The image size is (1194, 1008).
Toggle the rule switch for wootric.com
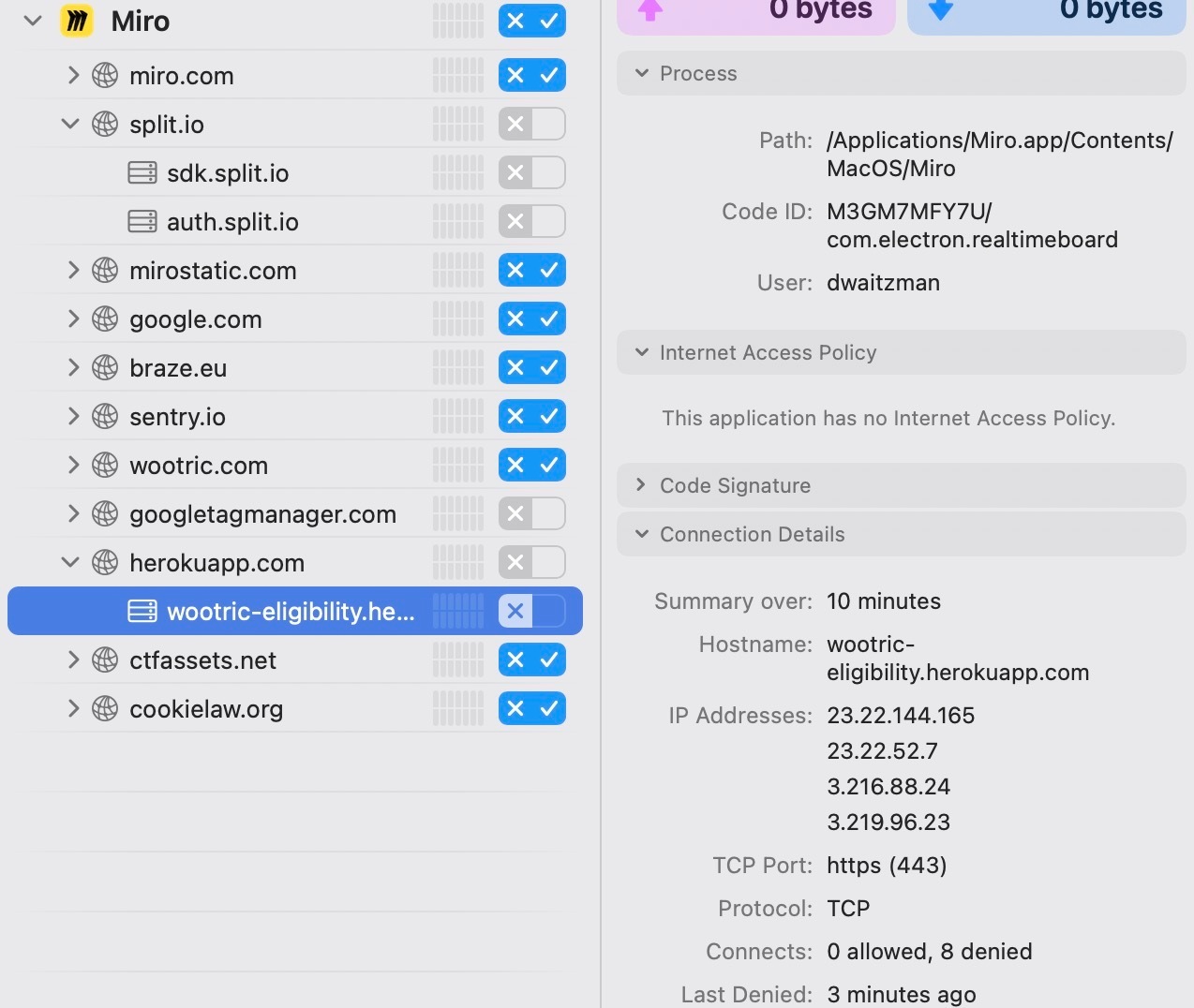point(532,465)
